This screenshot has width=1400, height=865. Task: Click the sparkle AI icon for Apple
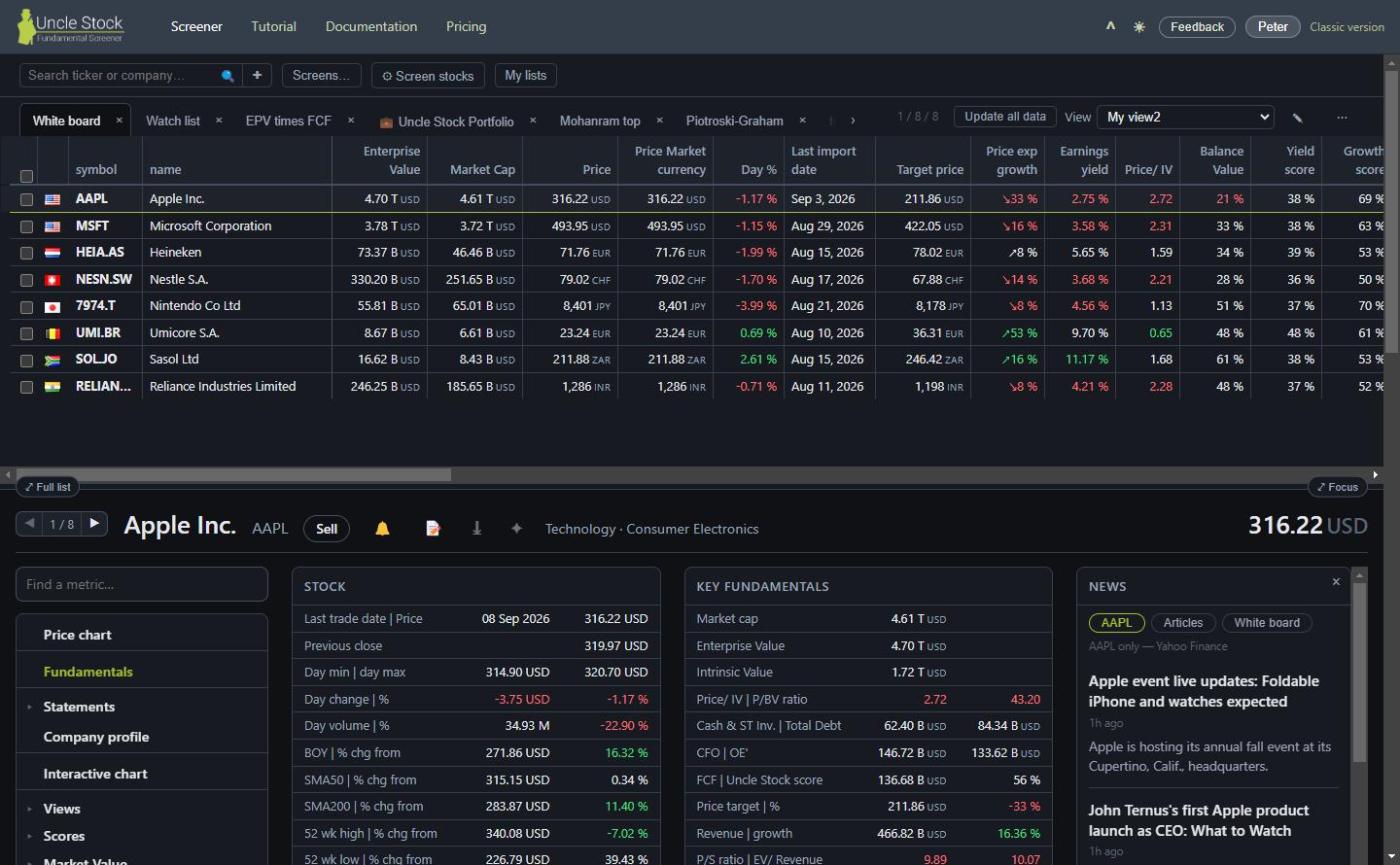click(516, 529)
